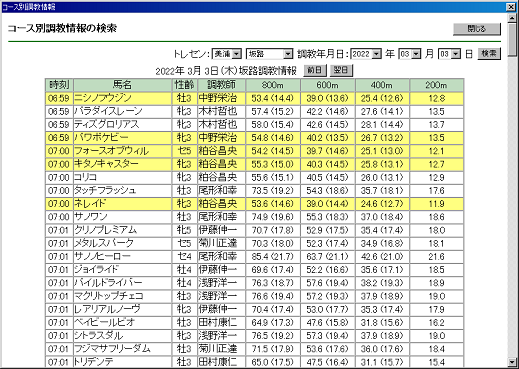The width and height of the screenshot is (519, 369).
Task: Open the year dropdown showing 2022
Action: (366, 54)
